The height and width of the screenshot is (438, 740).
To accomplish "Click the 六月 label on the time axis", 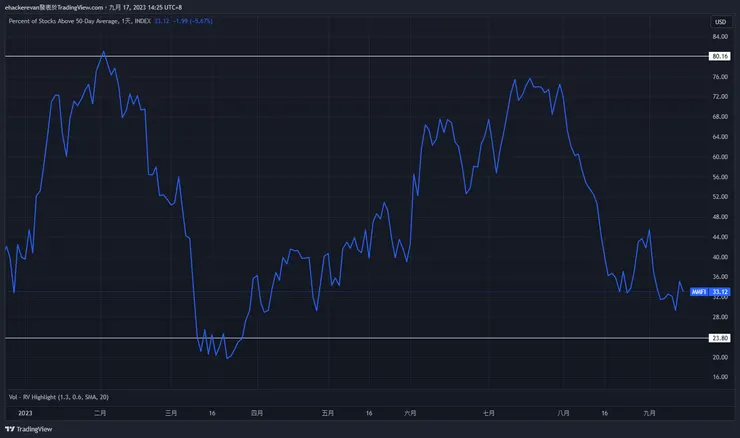I will [x=410, y=413].
